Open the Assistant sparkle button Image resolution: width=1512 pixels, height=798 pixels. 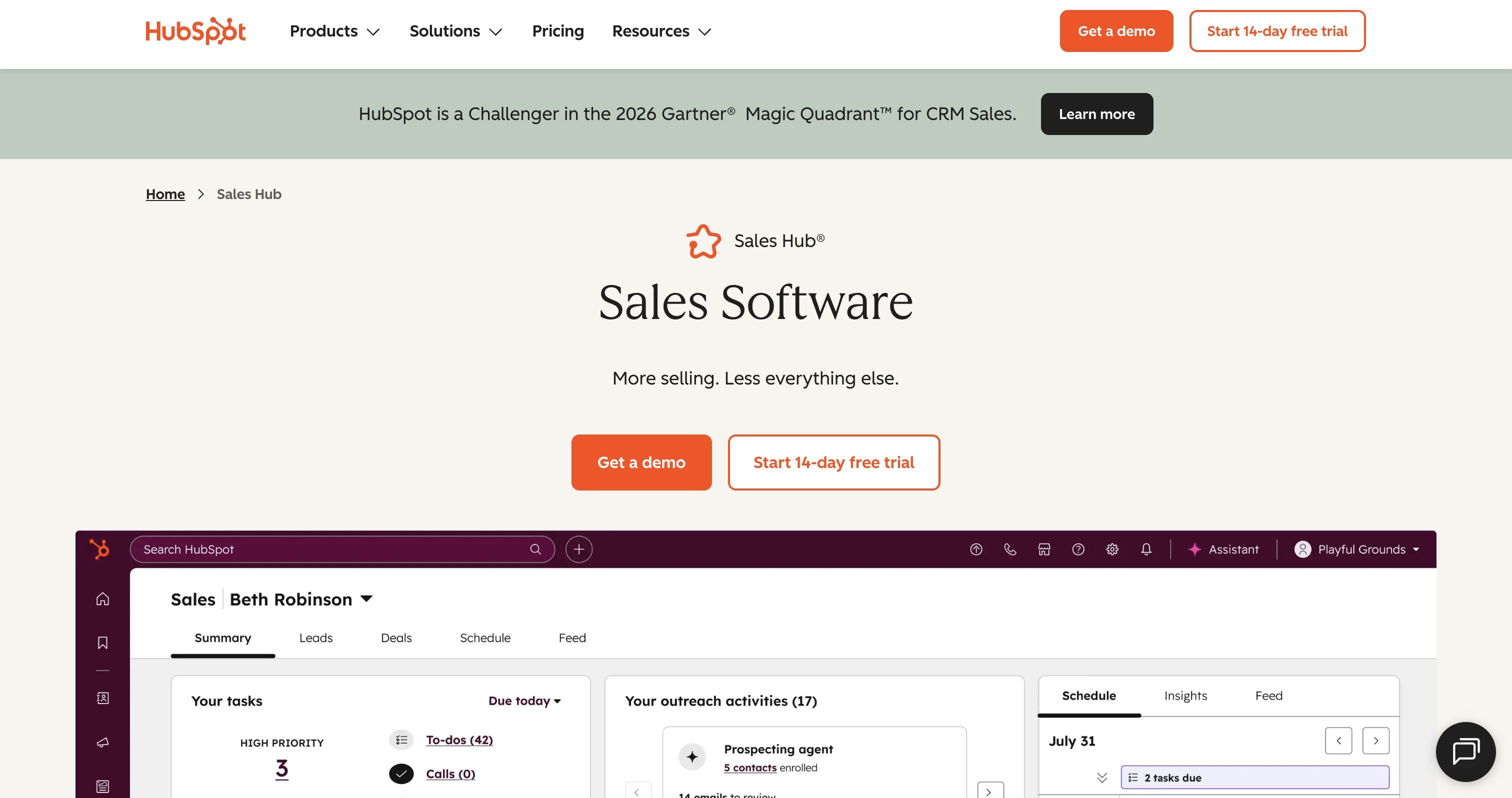coord(1223,549)
